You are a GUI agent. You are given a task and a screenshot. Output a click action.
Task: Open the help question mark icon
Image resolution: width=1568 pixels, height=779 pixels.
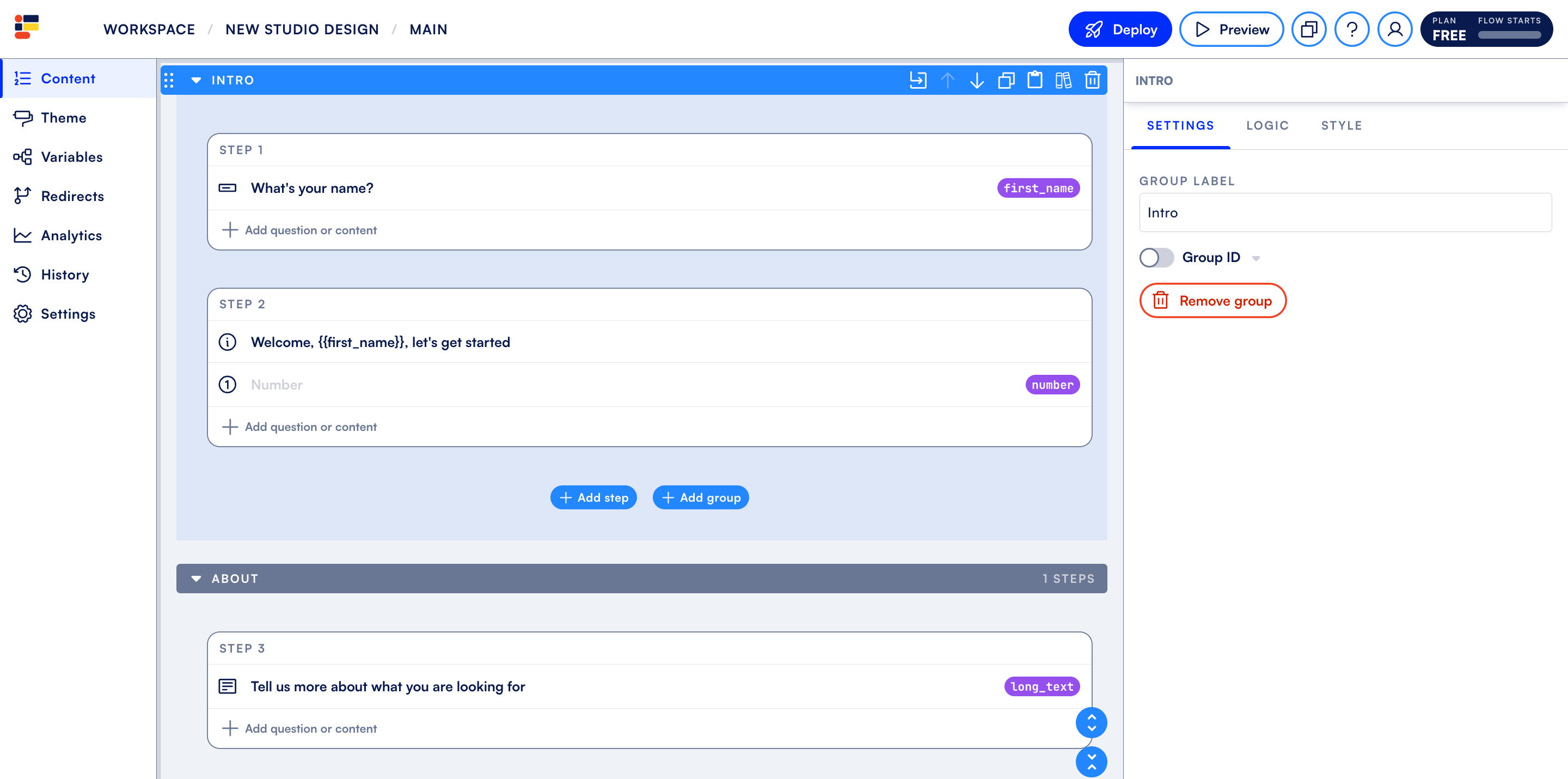[1352, 29]
